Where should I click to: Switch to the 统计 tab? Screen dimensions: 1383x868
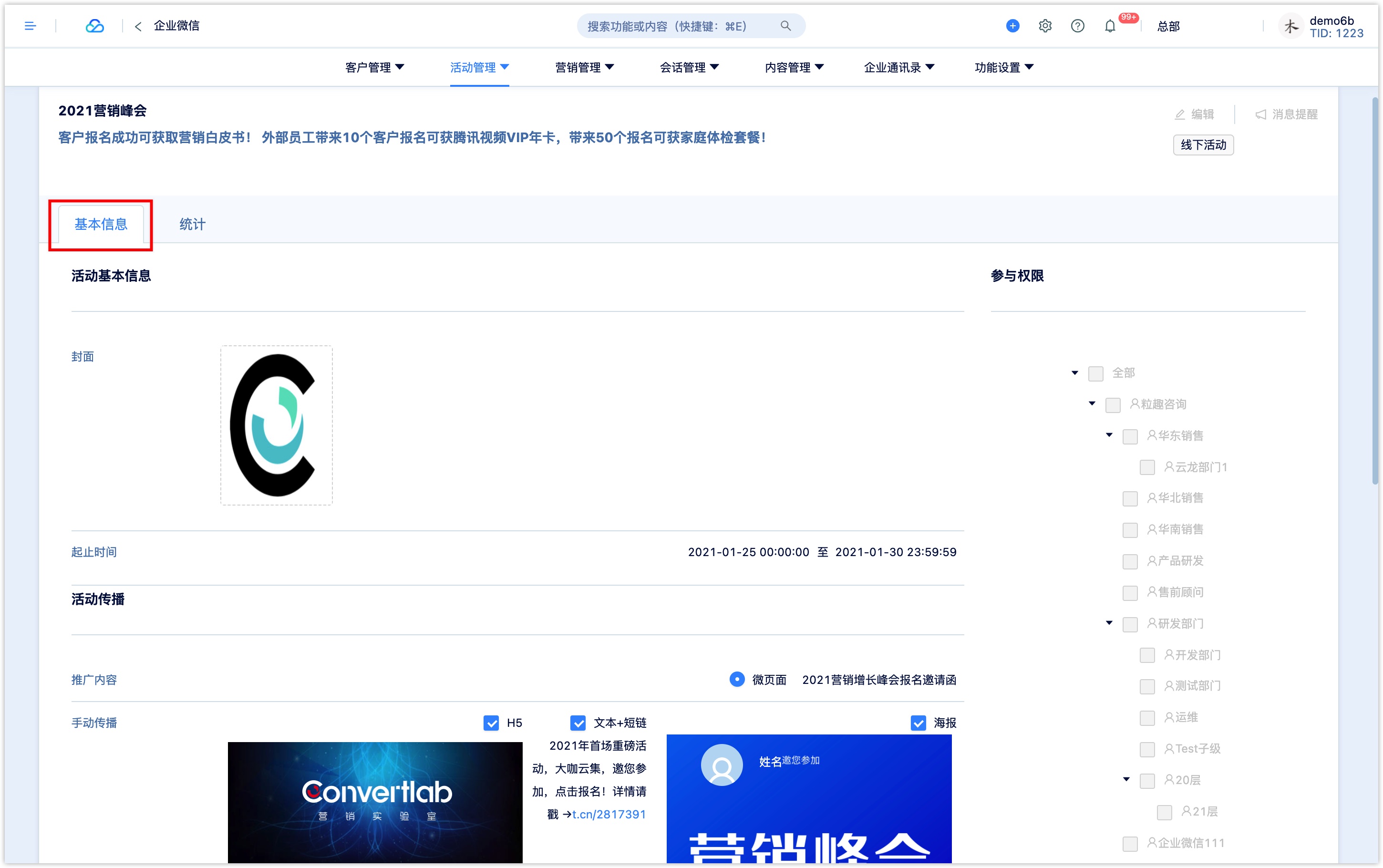[192, 225]
